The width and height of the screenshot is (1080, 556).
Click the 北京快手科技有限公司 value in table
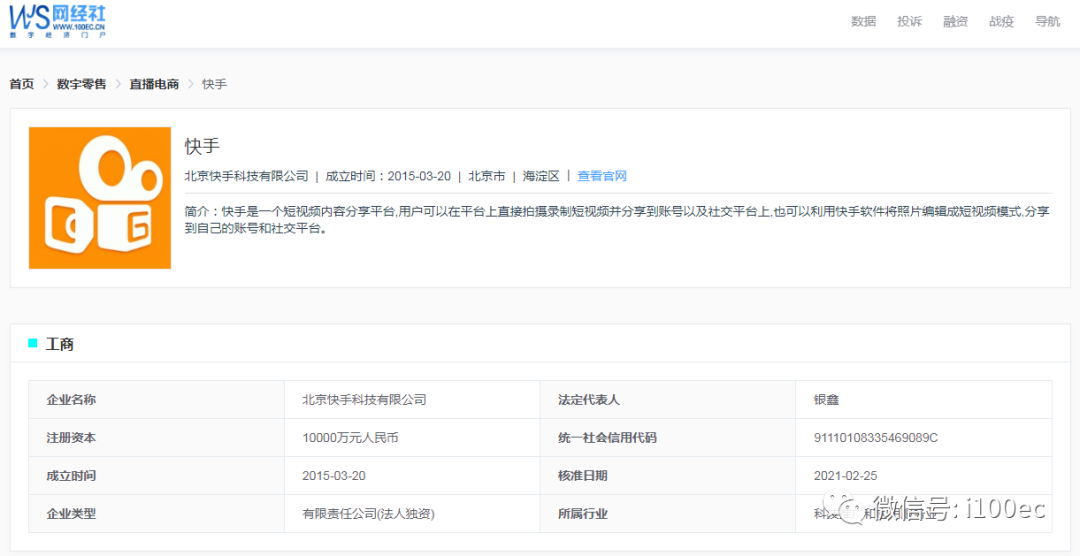(364, 400)
